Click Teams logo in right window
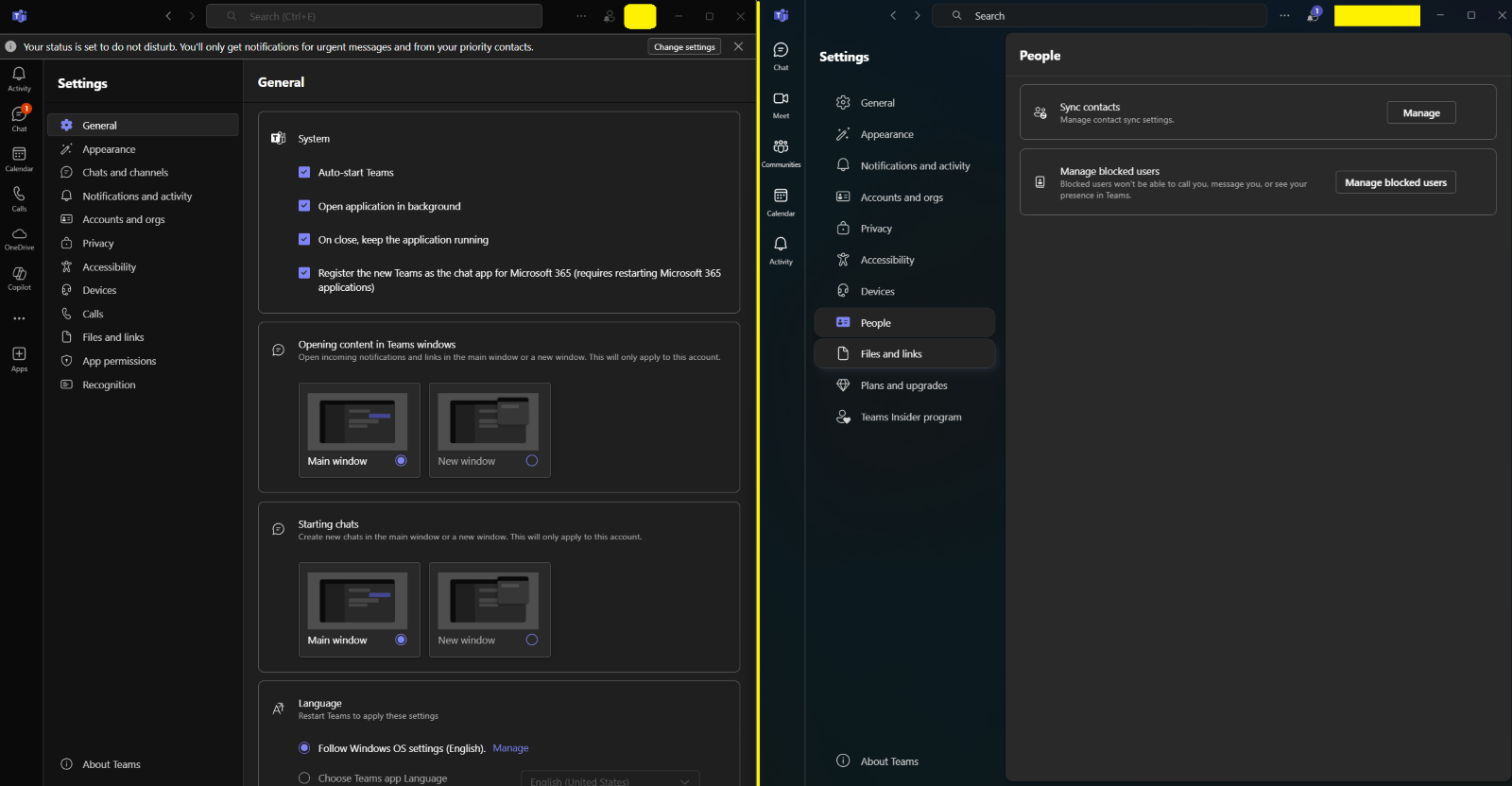This screenshot has width=1512, height=786. tap(781, 16)
